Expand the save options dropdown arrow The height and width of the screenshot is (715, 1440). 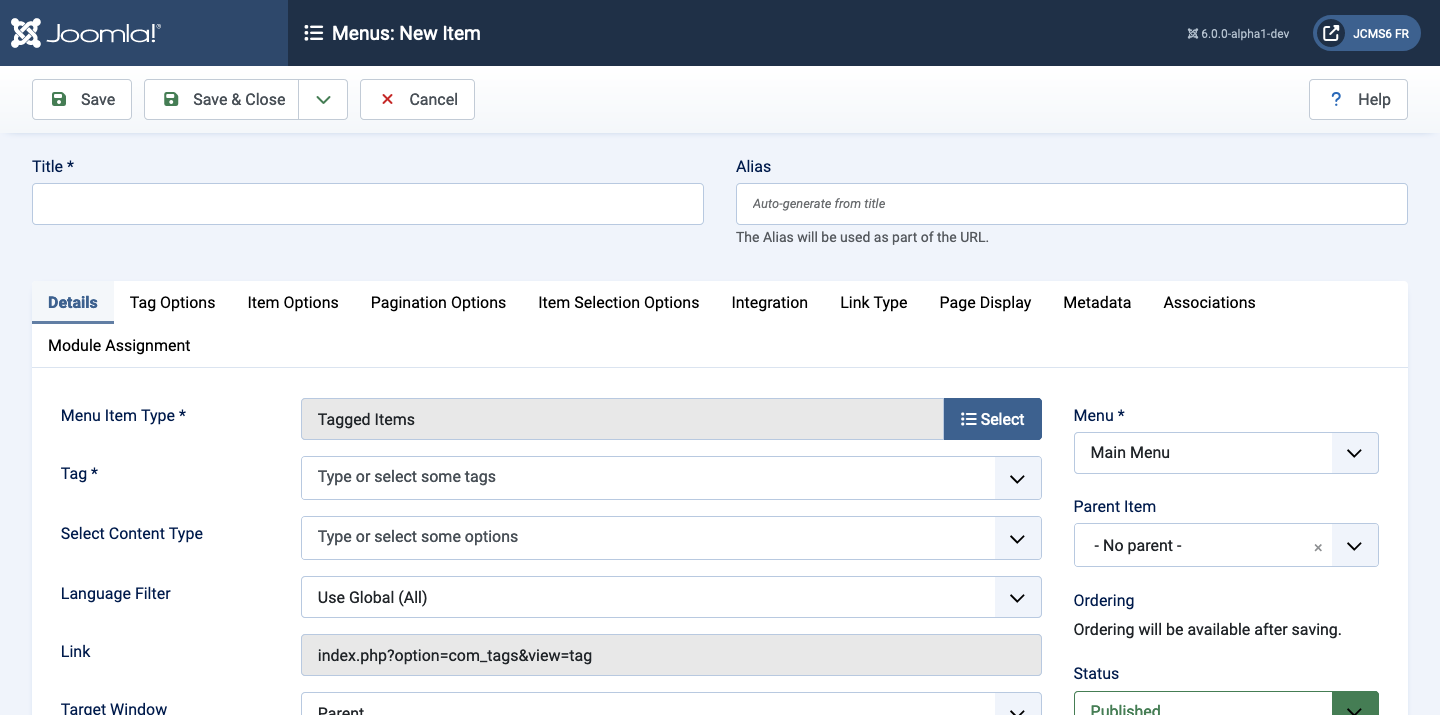click(323, 99)
